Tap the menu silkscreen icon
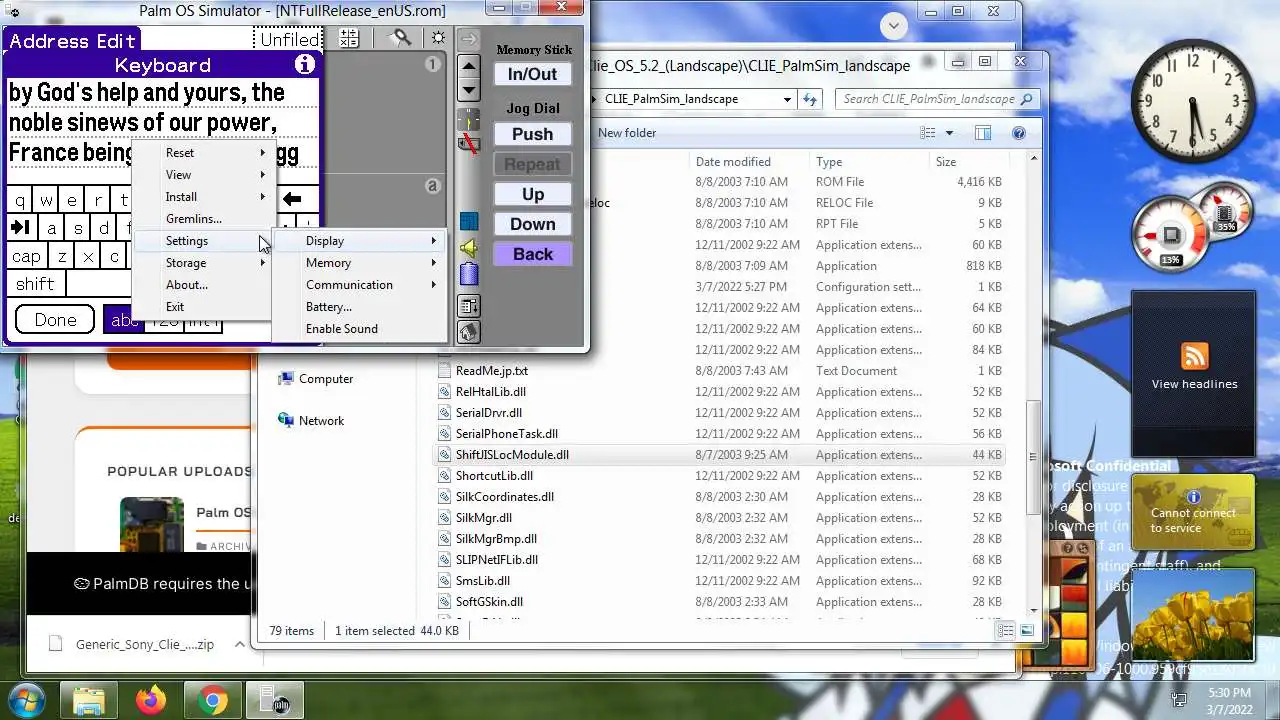This screenshot has height=720, width=1280. click(x=469, y=306)
